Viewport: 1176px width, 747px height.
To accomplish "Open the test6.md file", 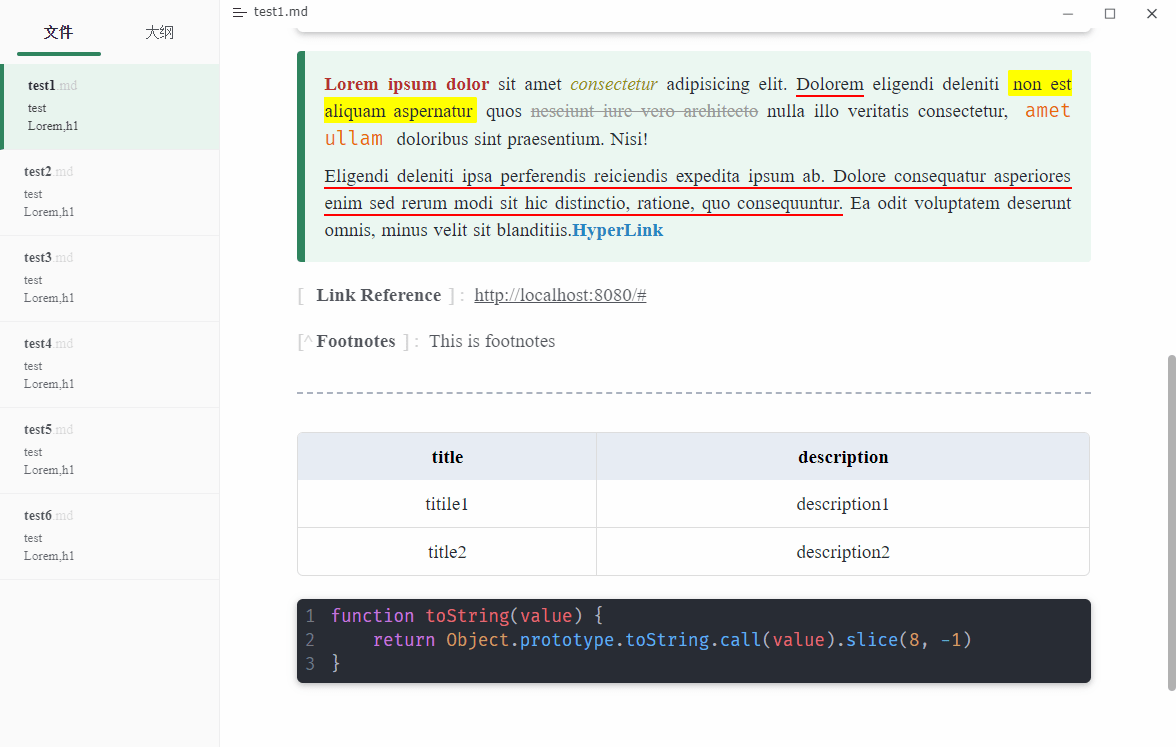I will point(110,537).
